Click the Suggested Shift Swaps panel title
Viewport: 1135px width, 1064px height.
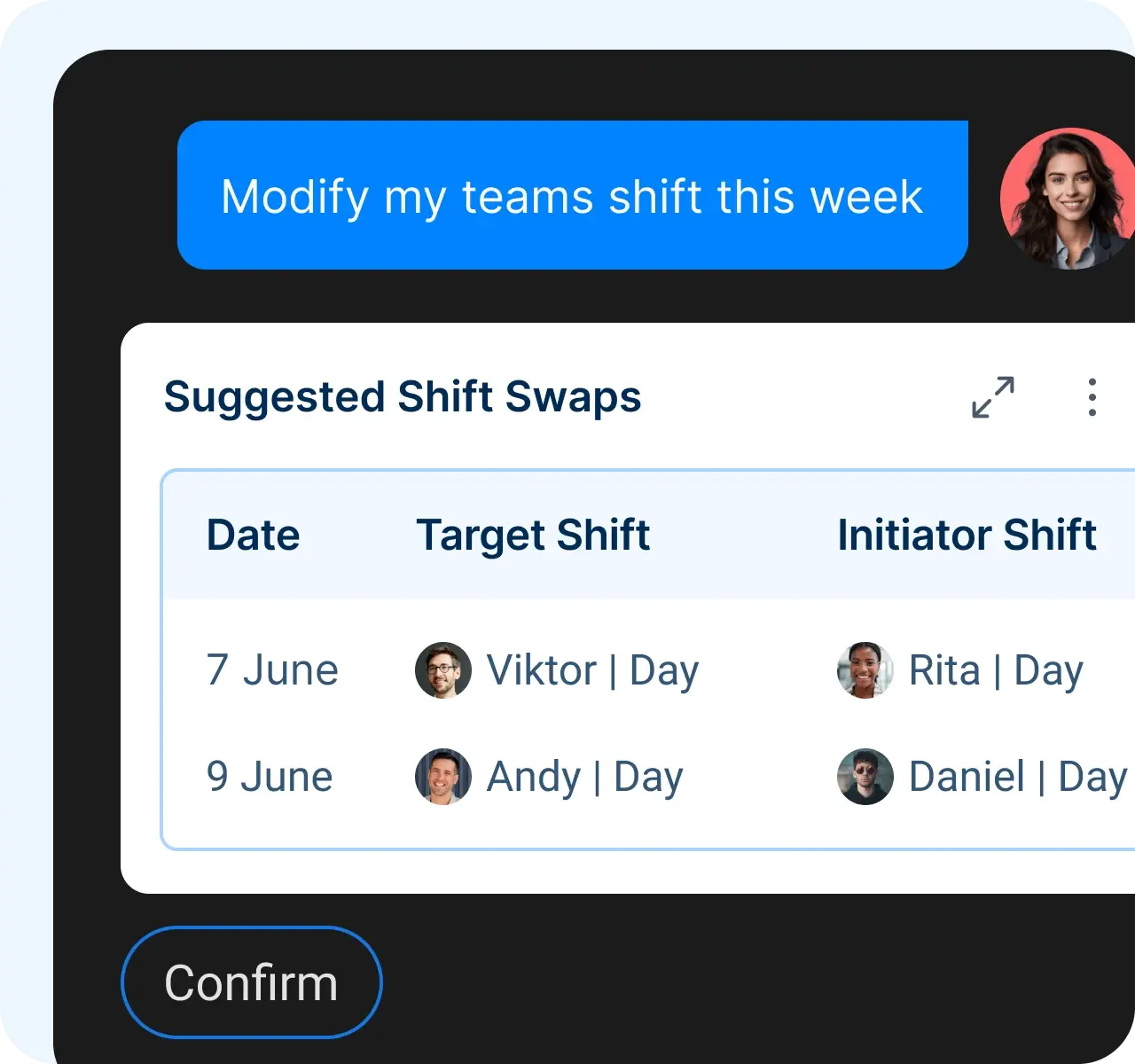pos(403,398)
